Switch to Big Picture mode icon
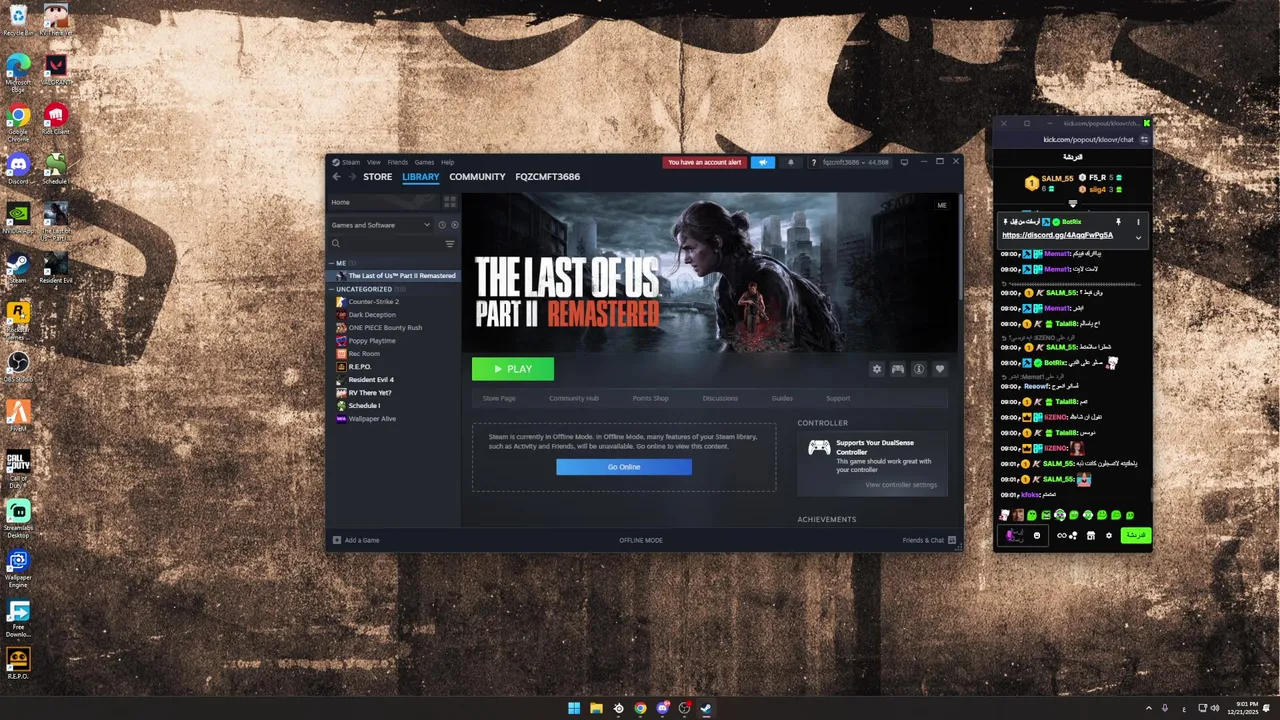The width and height of the screenshot is (1280, 720). [904, 162]
